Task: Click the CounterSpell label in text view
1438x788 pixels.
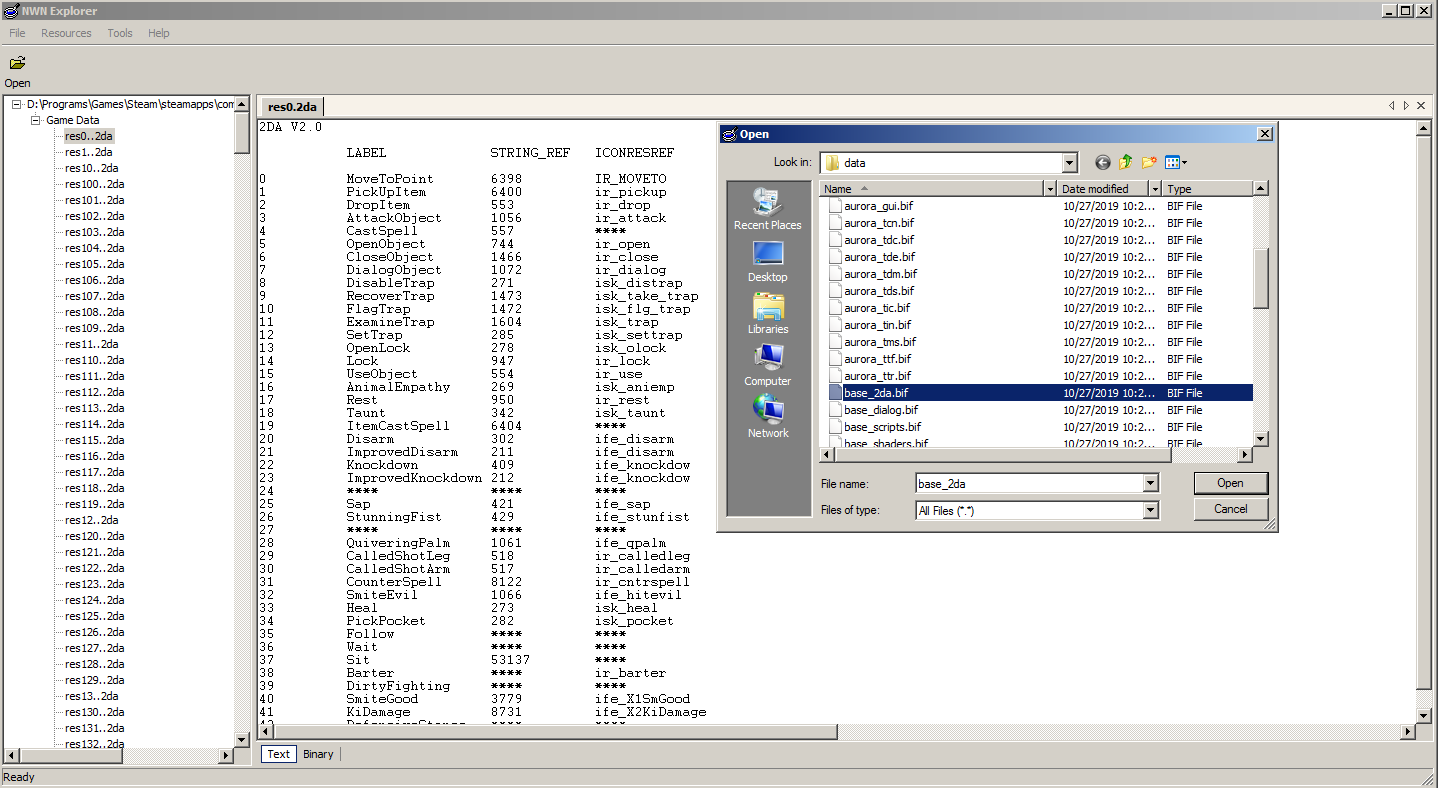Action: click(394, 582)
